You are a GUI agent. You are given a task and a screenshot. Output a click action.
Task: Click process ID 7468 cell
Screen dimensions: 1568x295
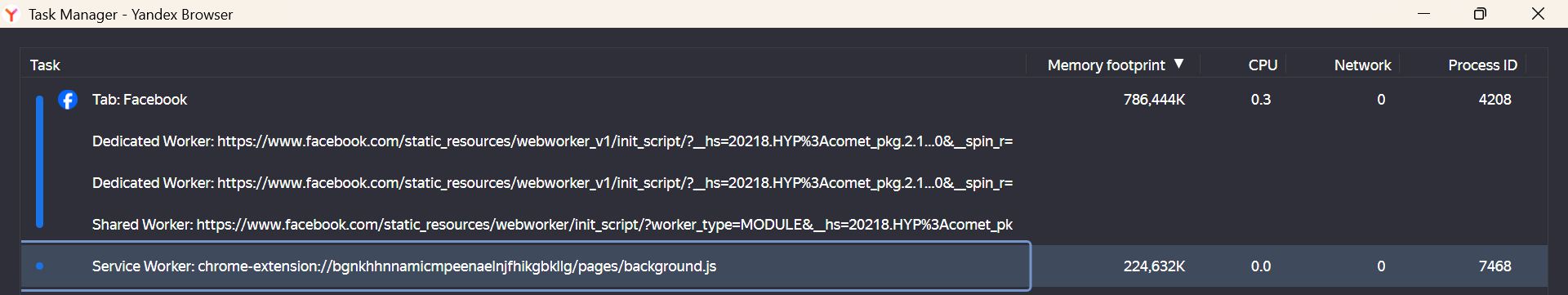click(x=1494, y=266)
